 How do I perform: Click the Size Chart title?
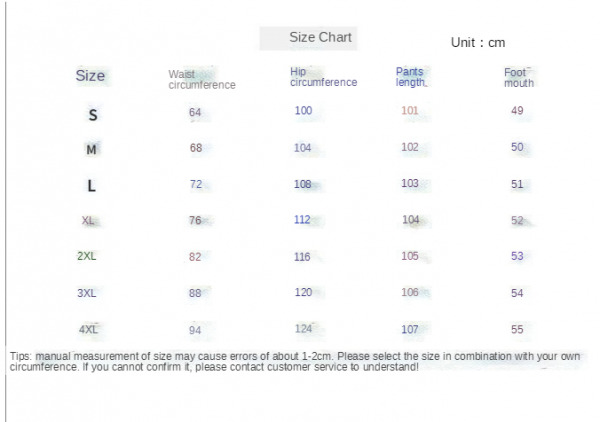[x=320, y=37]
